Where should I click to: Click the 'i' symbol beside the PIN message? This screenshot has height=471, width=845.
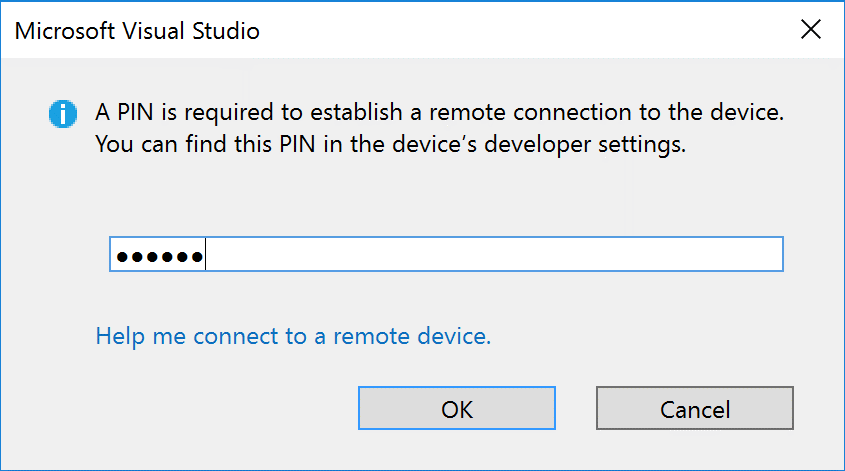coord(63,114)
